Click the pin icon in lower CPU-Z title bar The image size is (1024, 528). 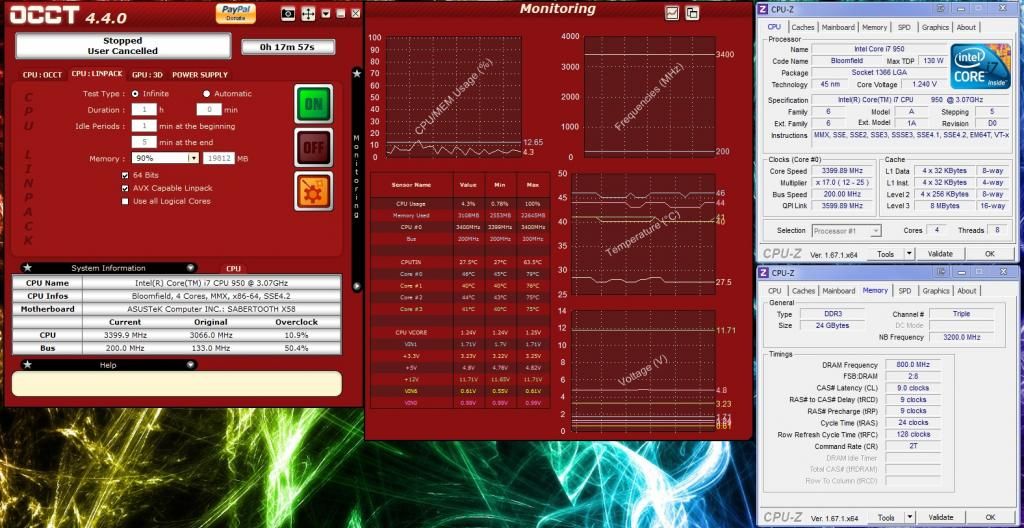click(x=941, y=272)
